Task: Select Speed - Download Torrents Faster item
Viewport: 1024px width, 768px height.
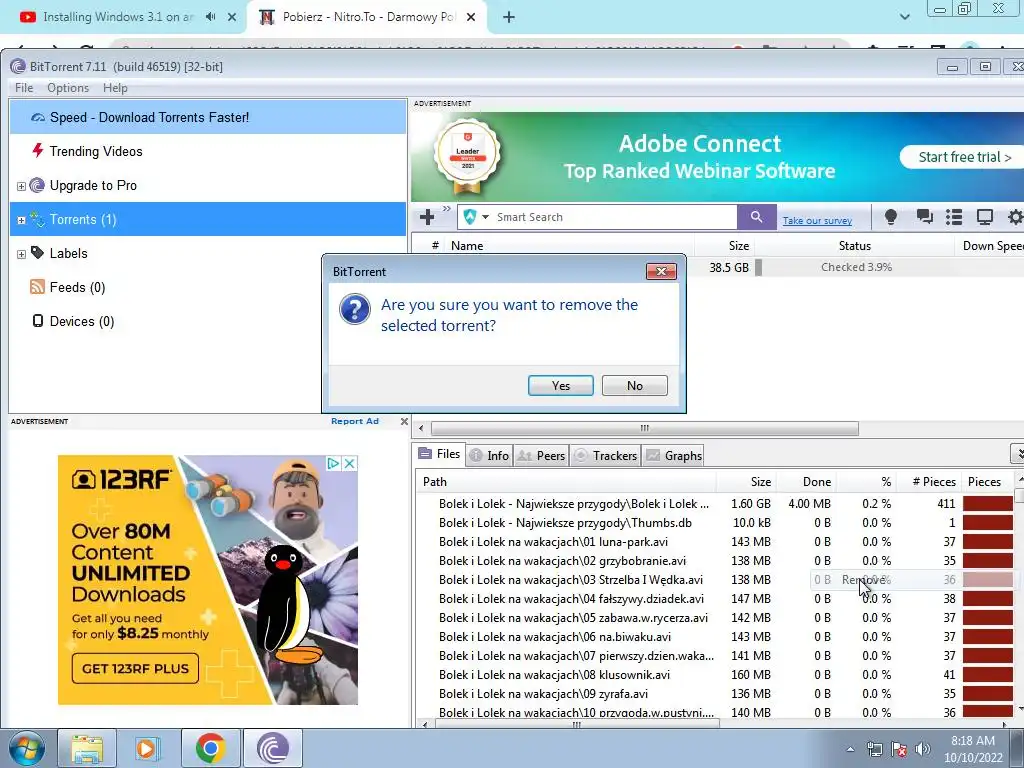Action: point(208,117)
